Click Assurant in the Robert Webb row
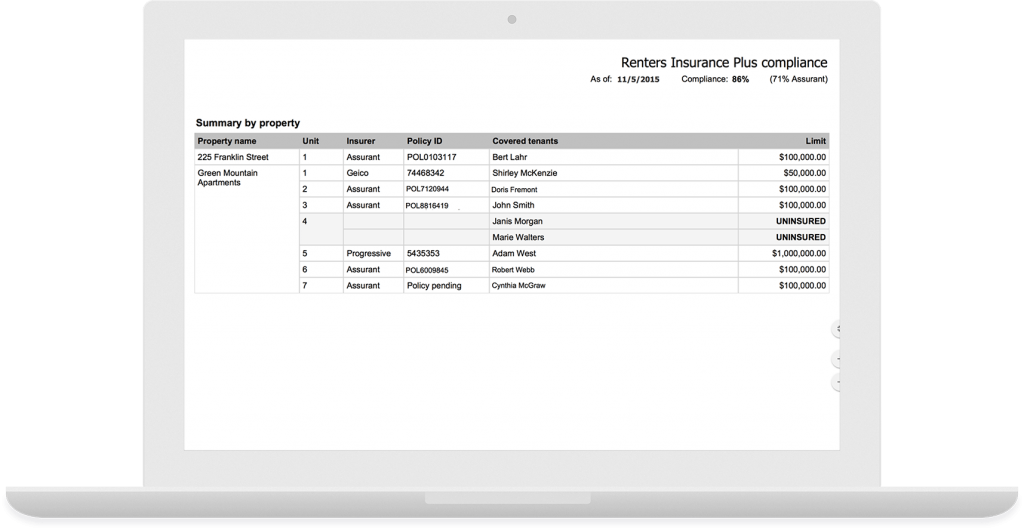This screenshot has height=530, width=1024. 363,270
